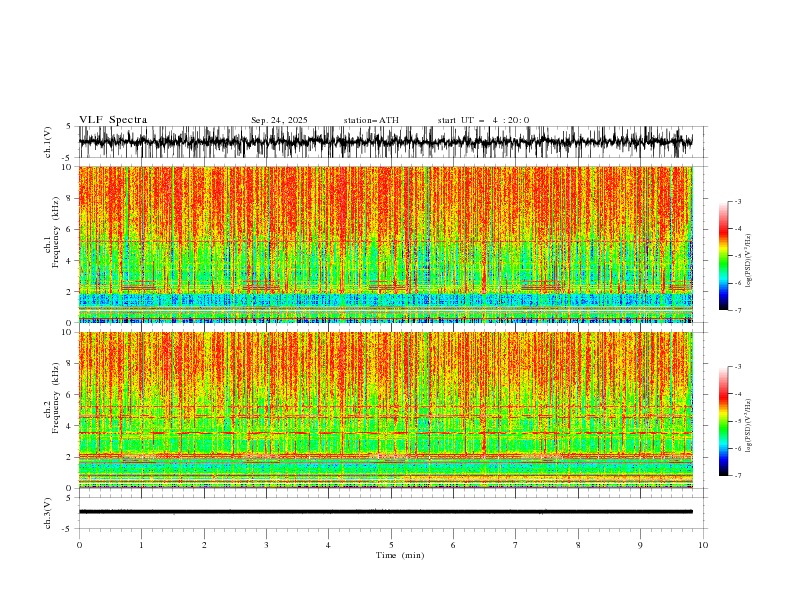Click the ch.2 color bar "log(PSD)(V²/Hz)" label
792x612 pixels.
click(748, 426)
